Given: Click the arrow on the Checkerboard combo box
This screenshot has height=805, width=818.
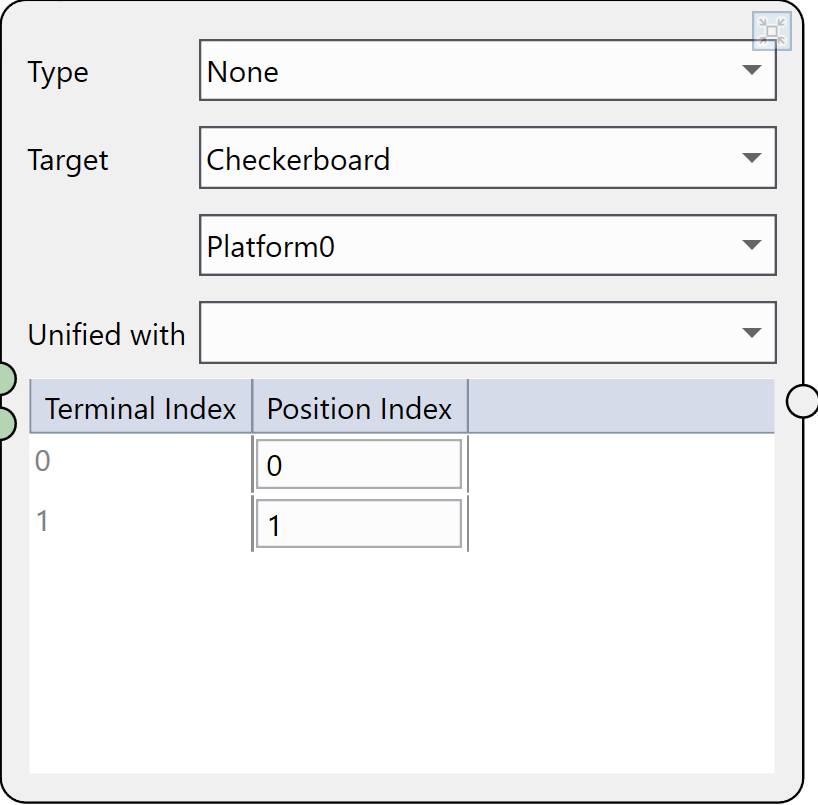Looking at the screenshot, I should 752,159.
